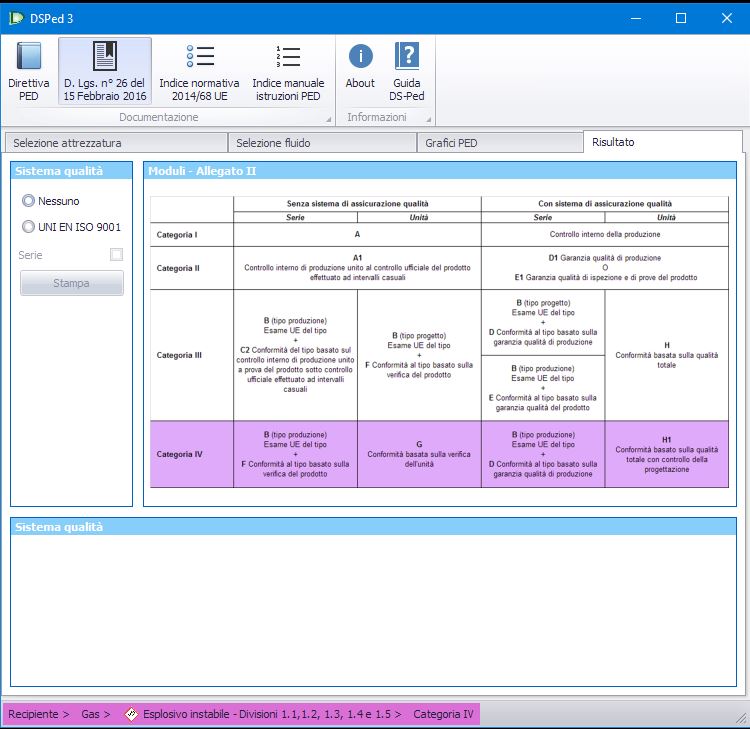The height and width of the screenshot is (729, 750).
Task: Click the DSPed 3 application logo icon
Action: pyautogui.click(x=16, y=18)
